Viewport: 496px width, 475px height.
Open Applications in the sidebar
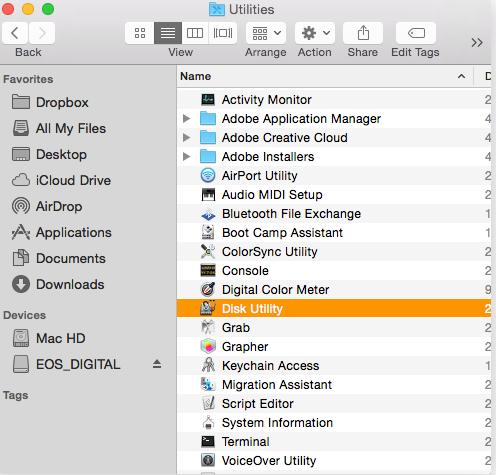pyautogui.click(x=62, y=232)
